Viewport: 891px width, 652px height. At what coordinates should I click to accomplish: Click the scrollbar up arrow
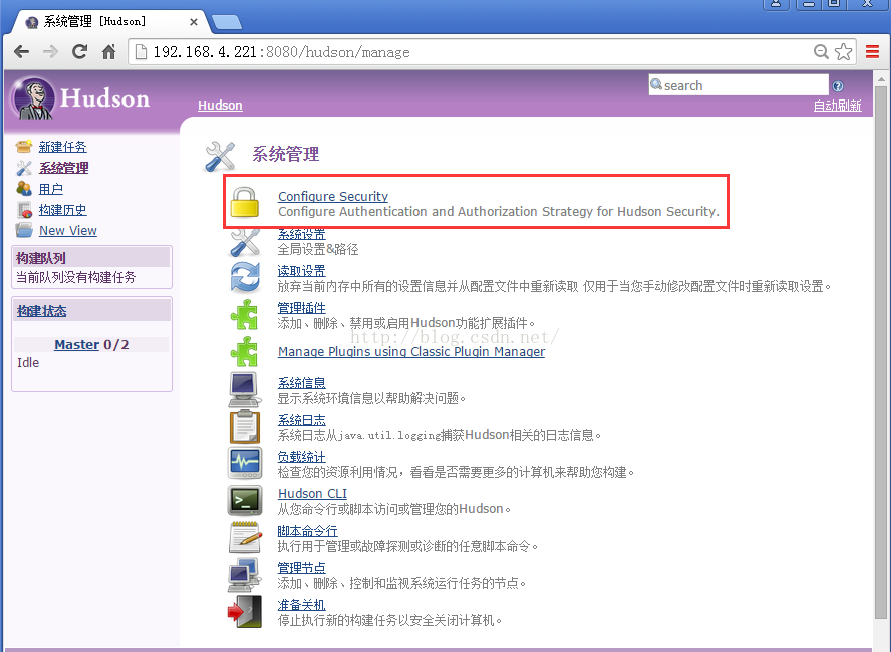pyautogui.click(x=881, y=78)
